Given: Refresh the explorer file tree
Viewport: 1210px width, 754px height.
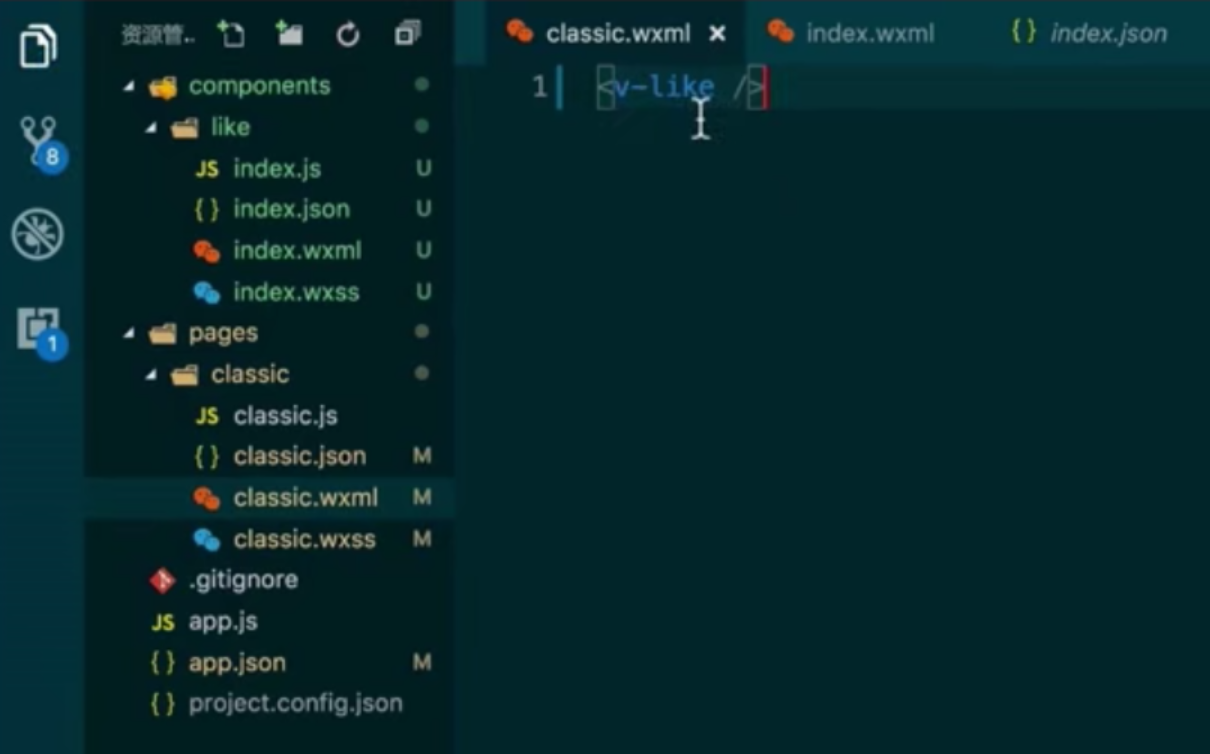Looking at the screenshot, I should pos(347,36).
